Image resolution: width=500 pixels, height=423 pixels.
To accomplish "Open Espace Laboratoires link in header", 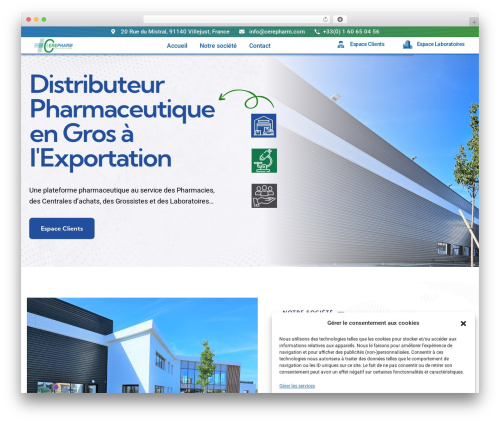I will pyautogui.click(x=440, y=44).
